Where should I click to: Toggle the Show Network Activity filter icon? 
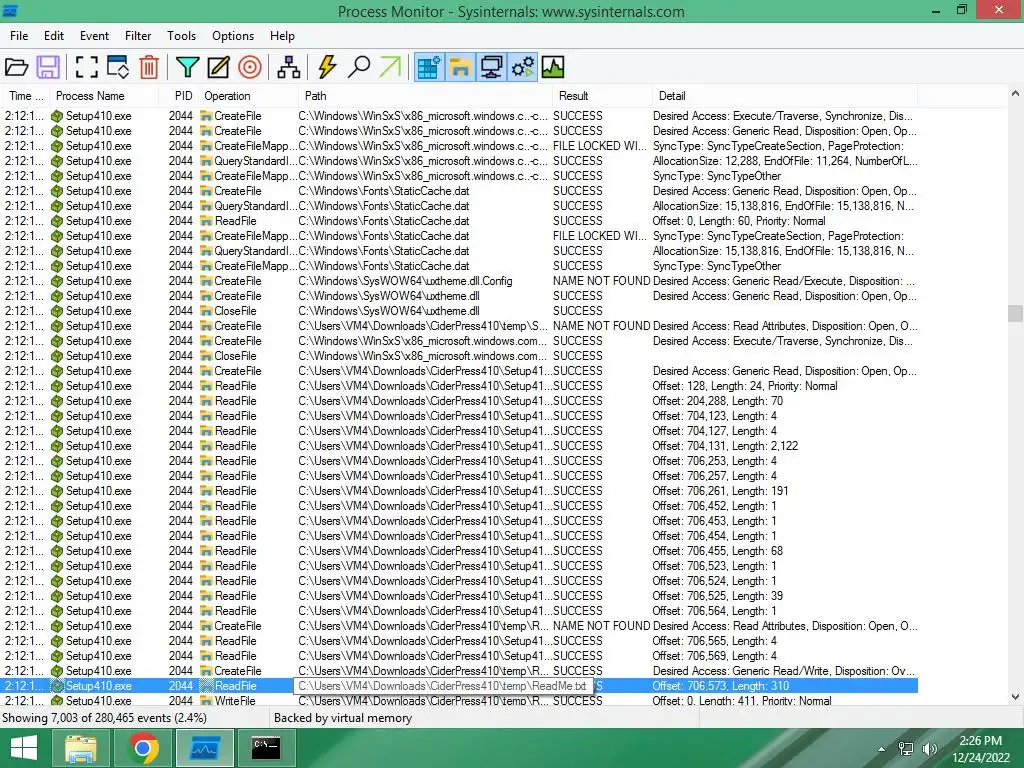click(492, 67)
